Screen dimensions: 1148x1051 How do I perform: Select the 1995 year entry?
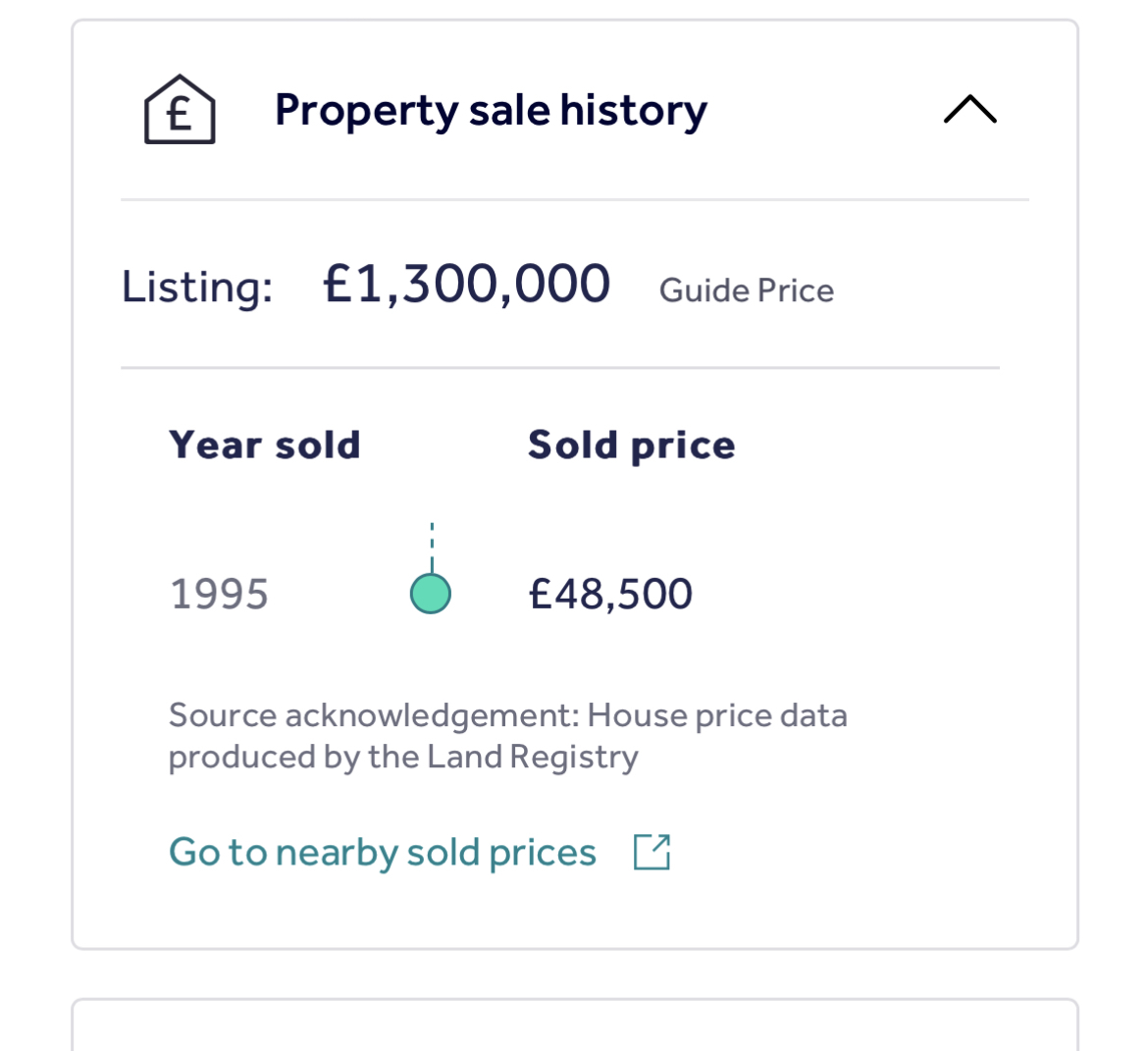[219, 594]
